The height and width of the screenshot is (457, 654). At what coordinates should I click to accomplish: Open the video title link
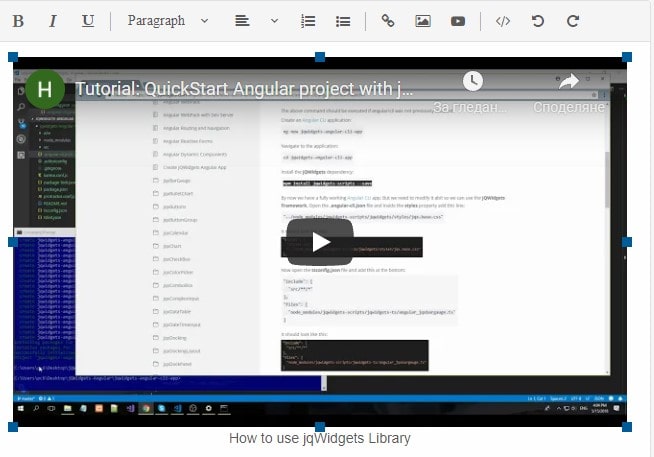[x=244, y=89]
